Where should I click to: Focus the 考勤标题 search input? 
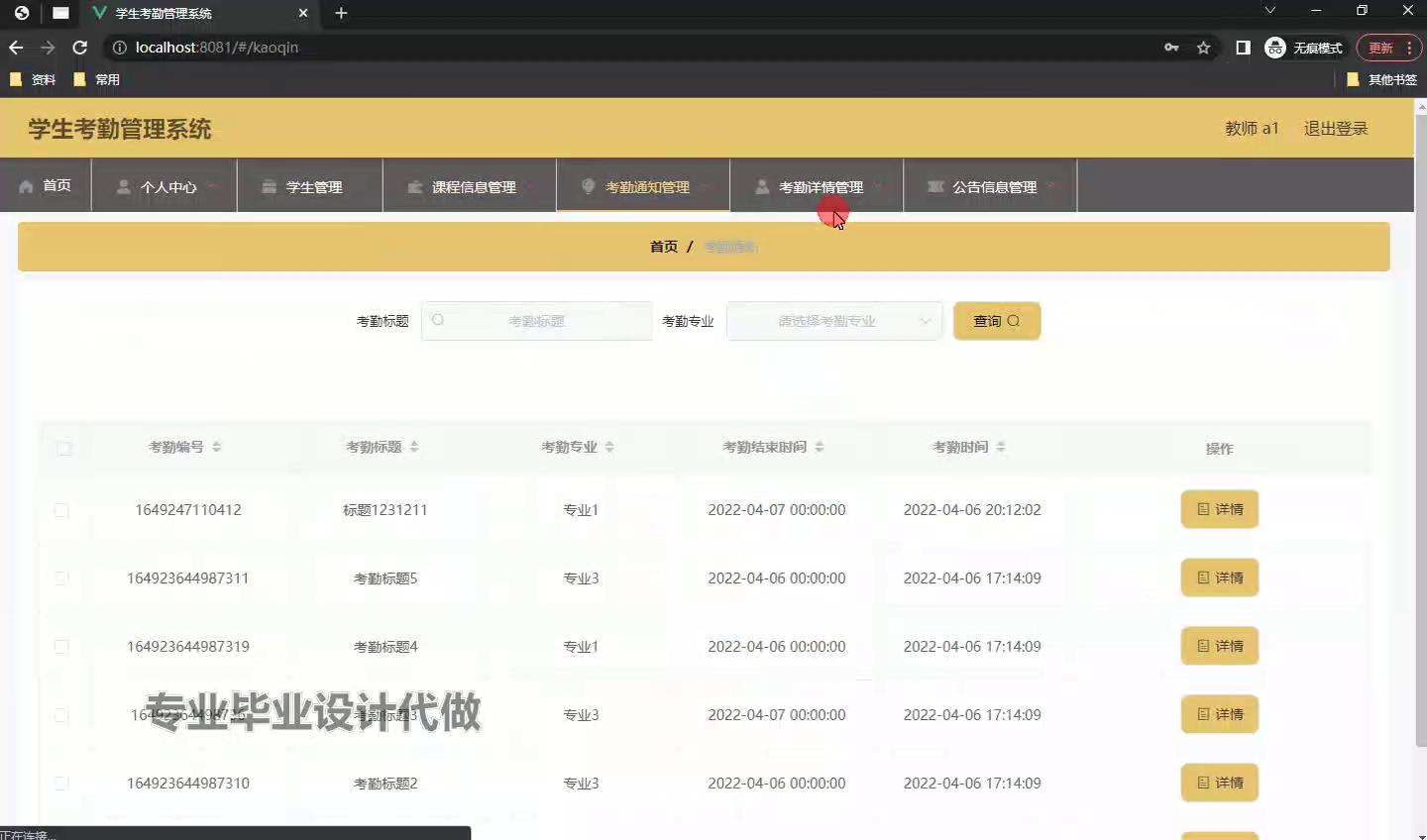(536, 321)
